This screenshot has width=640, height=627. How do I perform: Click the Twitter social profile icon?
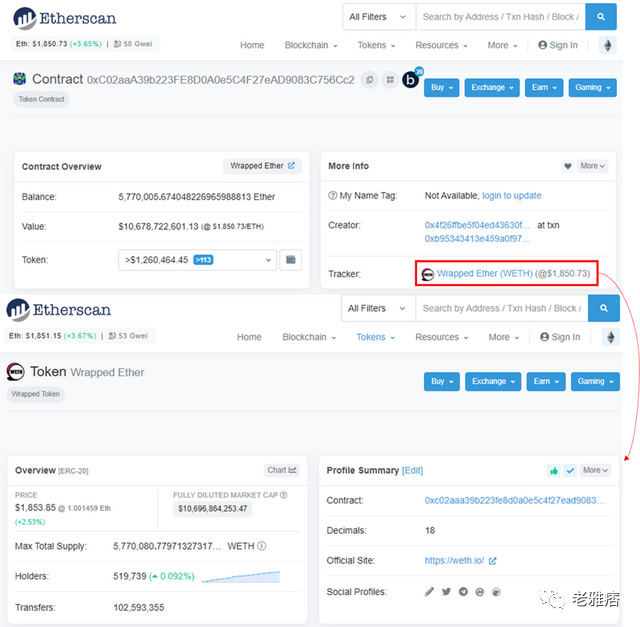coord(446,591)
